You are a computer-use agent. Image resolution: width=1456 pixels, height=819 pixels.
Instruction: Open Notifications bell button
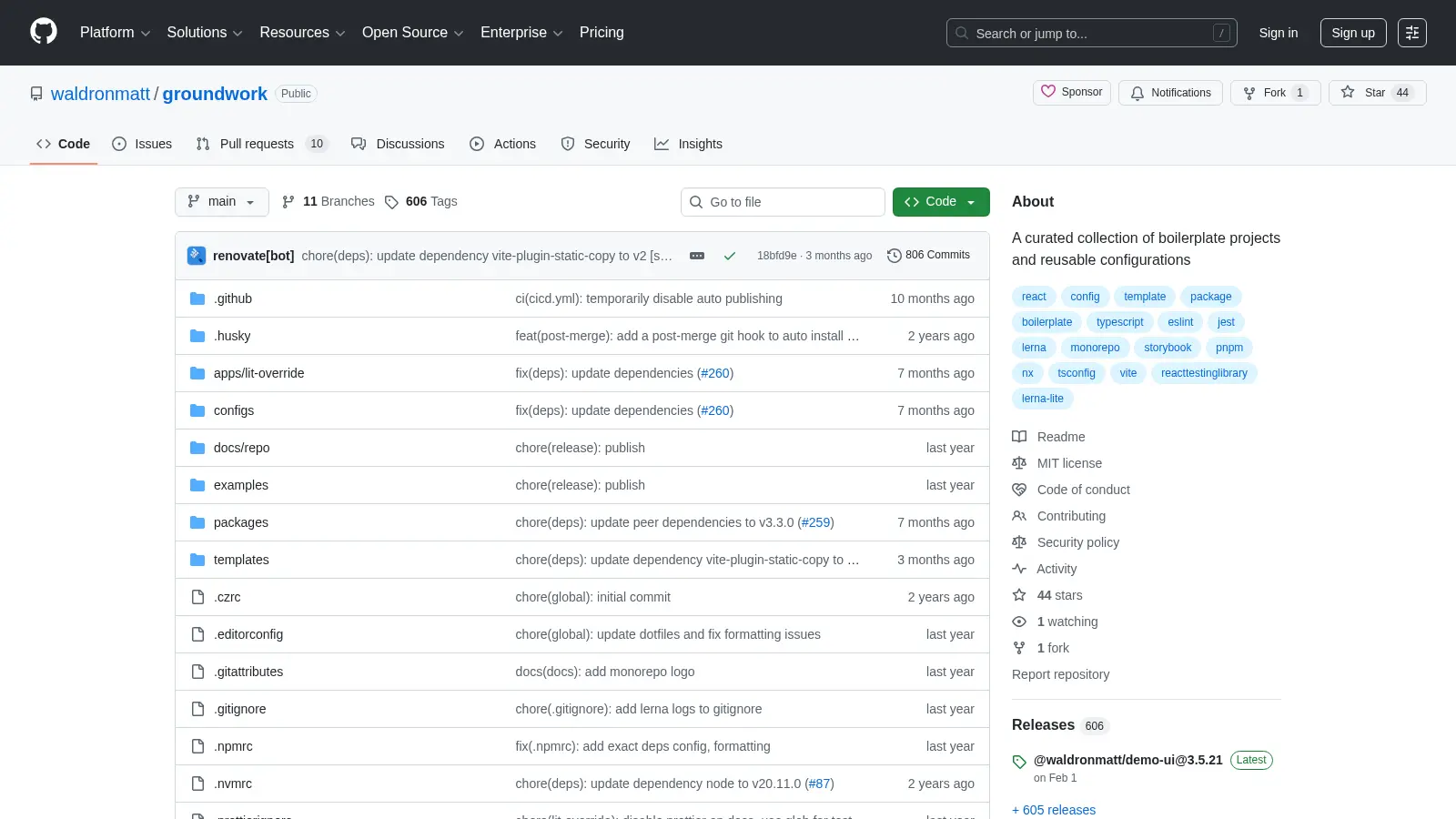[1170, 93]
